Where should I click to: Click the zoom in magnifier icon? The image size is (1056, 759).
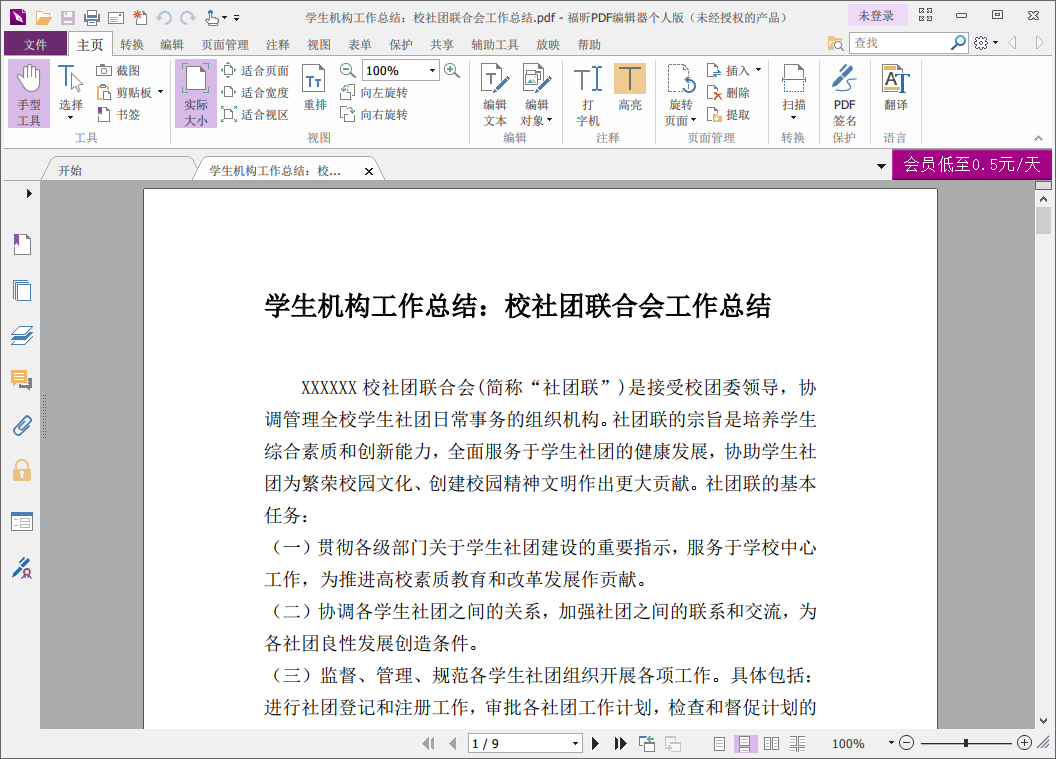(x=452, y=70)
